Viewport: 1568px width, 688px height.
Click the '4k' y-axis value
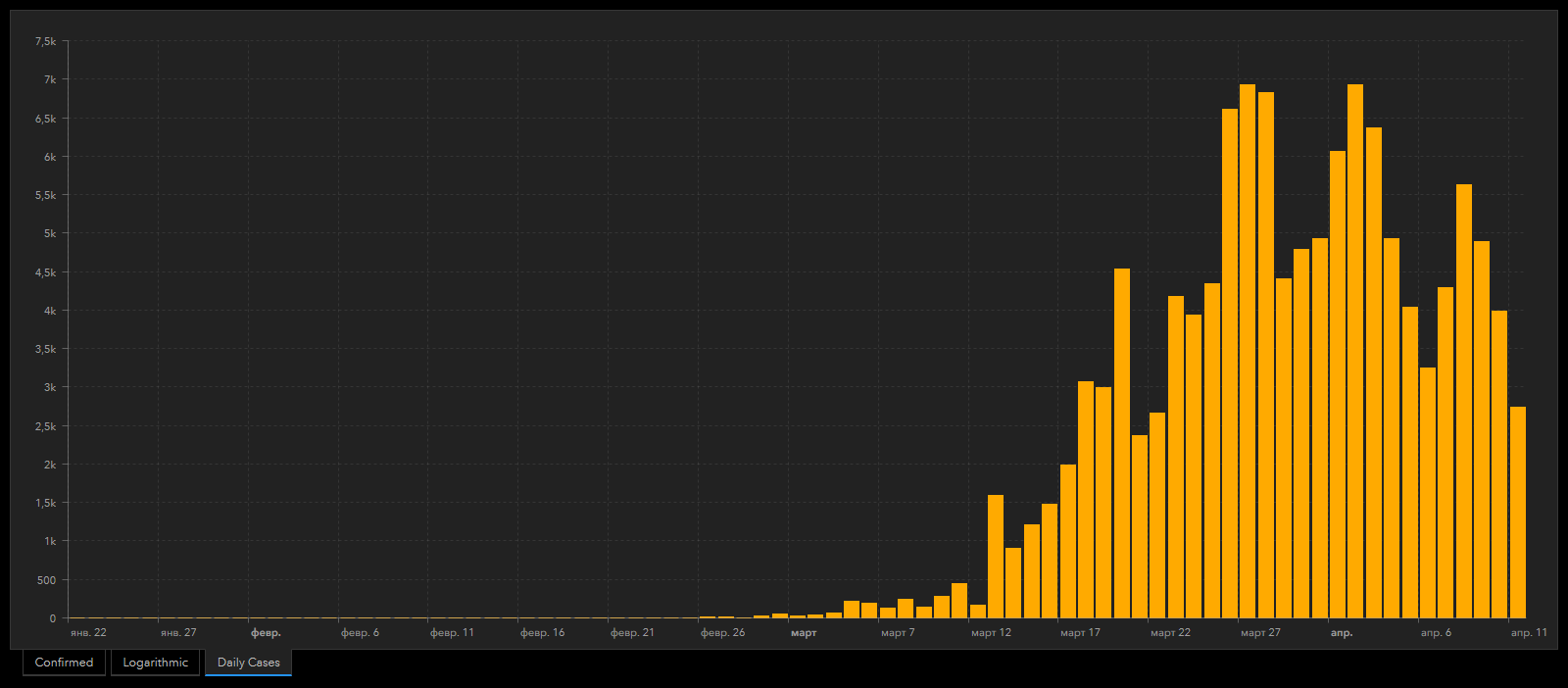(50, 311)
